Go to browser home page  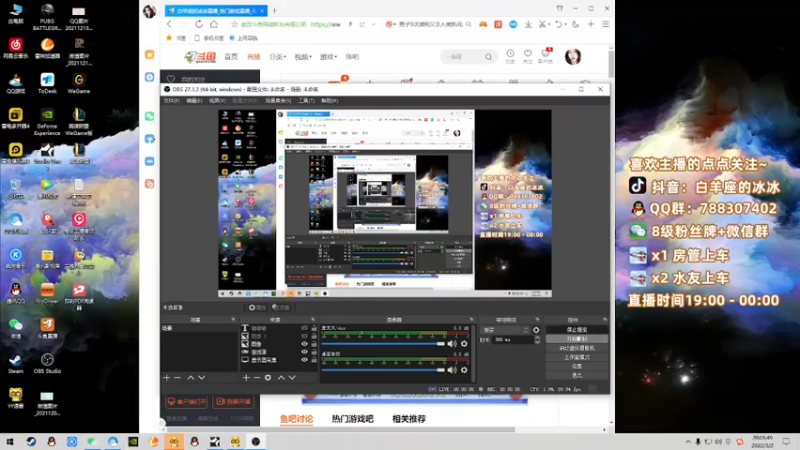pyautogui.click(x=214, y=24)
